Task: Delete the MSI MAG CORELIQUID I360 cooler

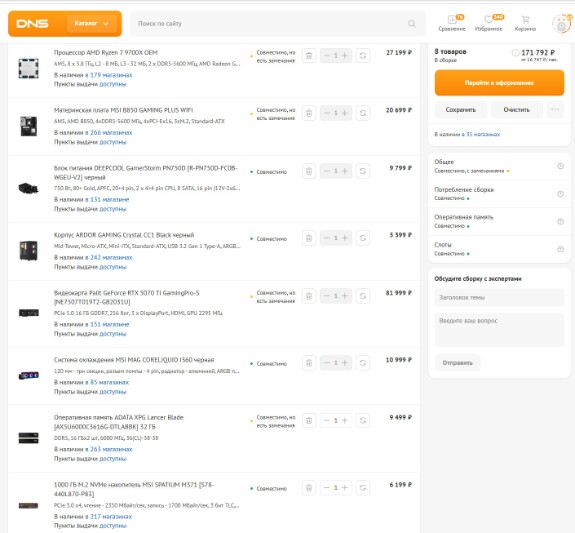Action: pyautogui.click(x=309, y=363)
